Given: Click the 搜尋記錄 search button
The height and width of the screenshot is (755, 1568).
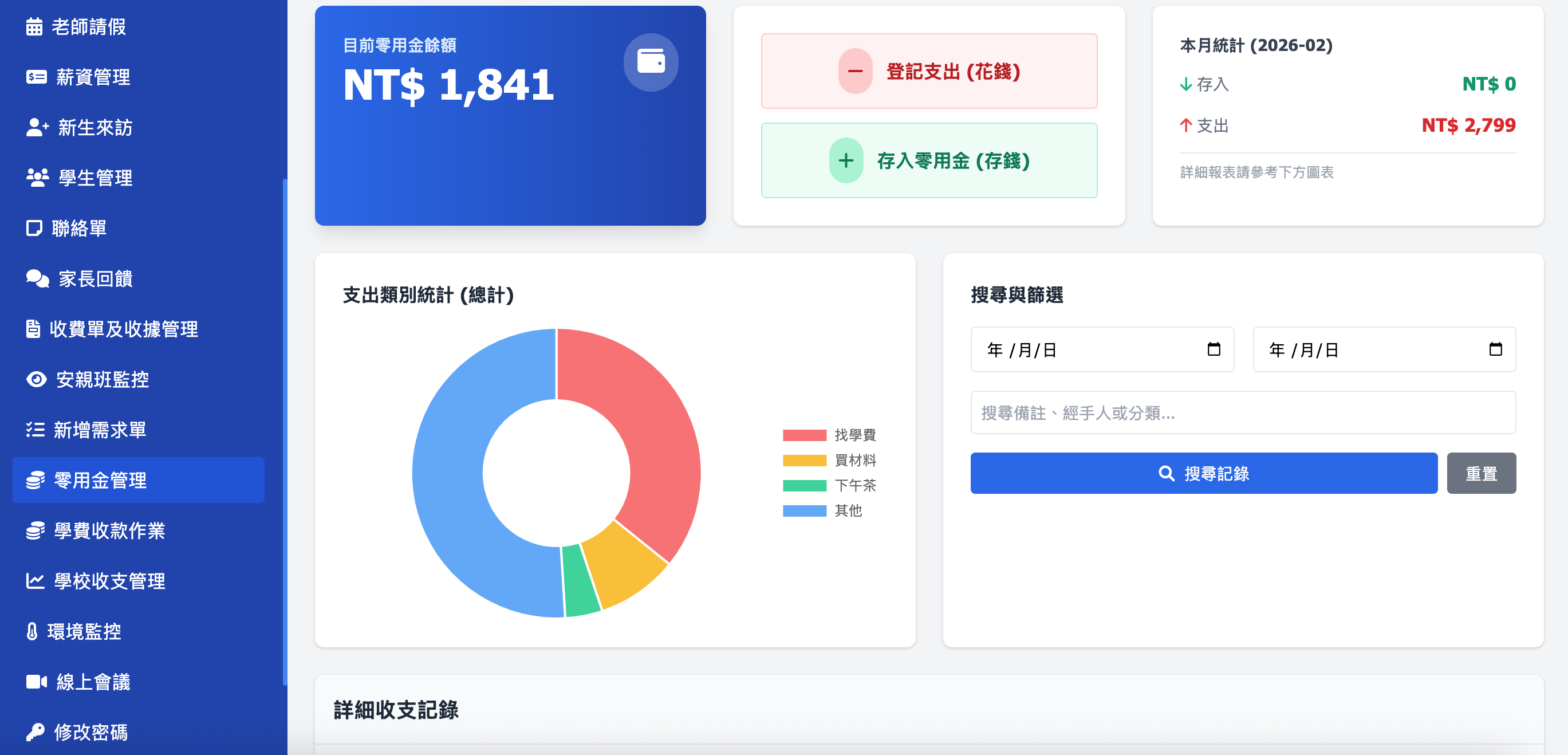Looking at the screenshot, I should coord(1203,473).
